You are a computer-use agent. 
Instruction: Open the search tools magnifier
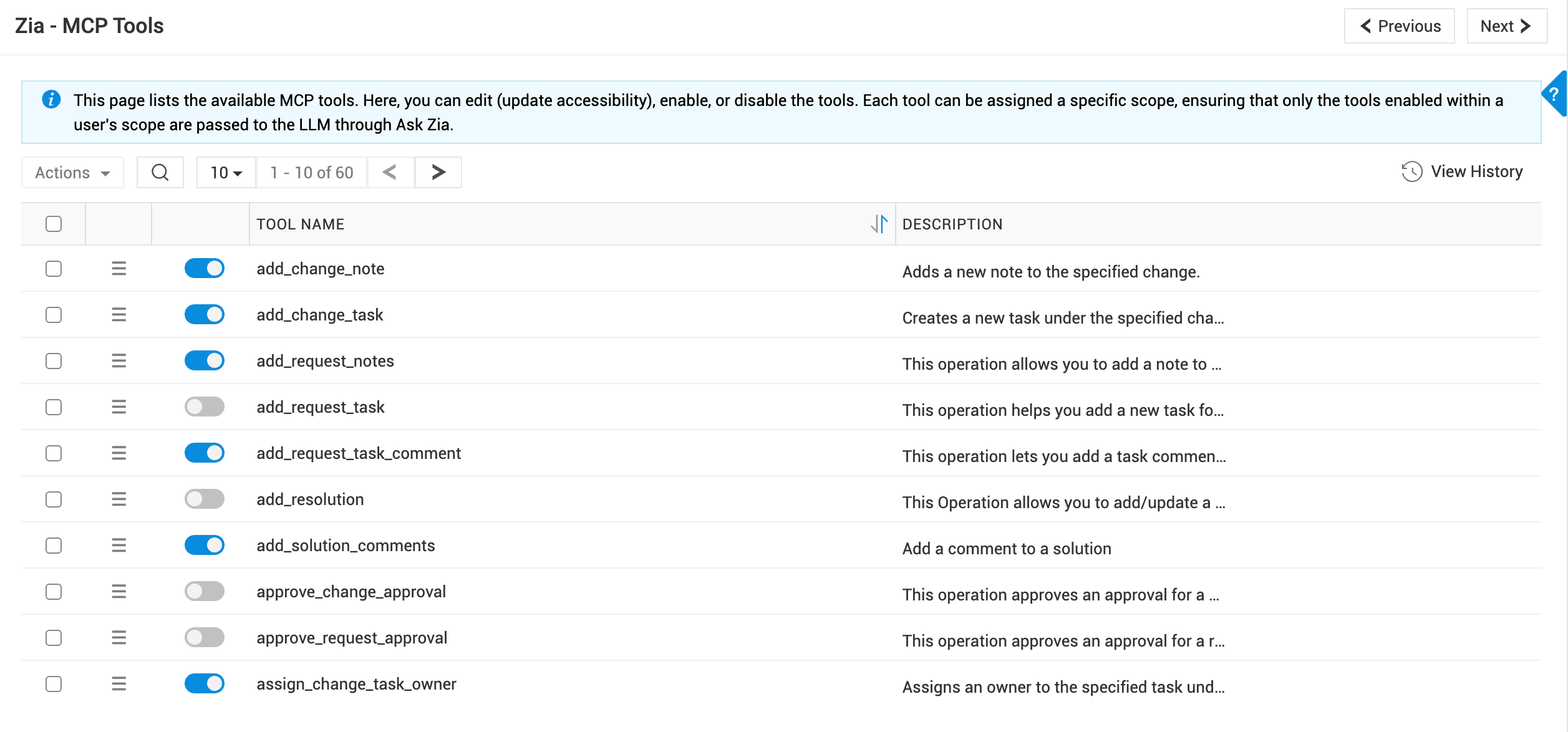(x=160, y=172)
